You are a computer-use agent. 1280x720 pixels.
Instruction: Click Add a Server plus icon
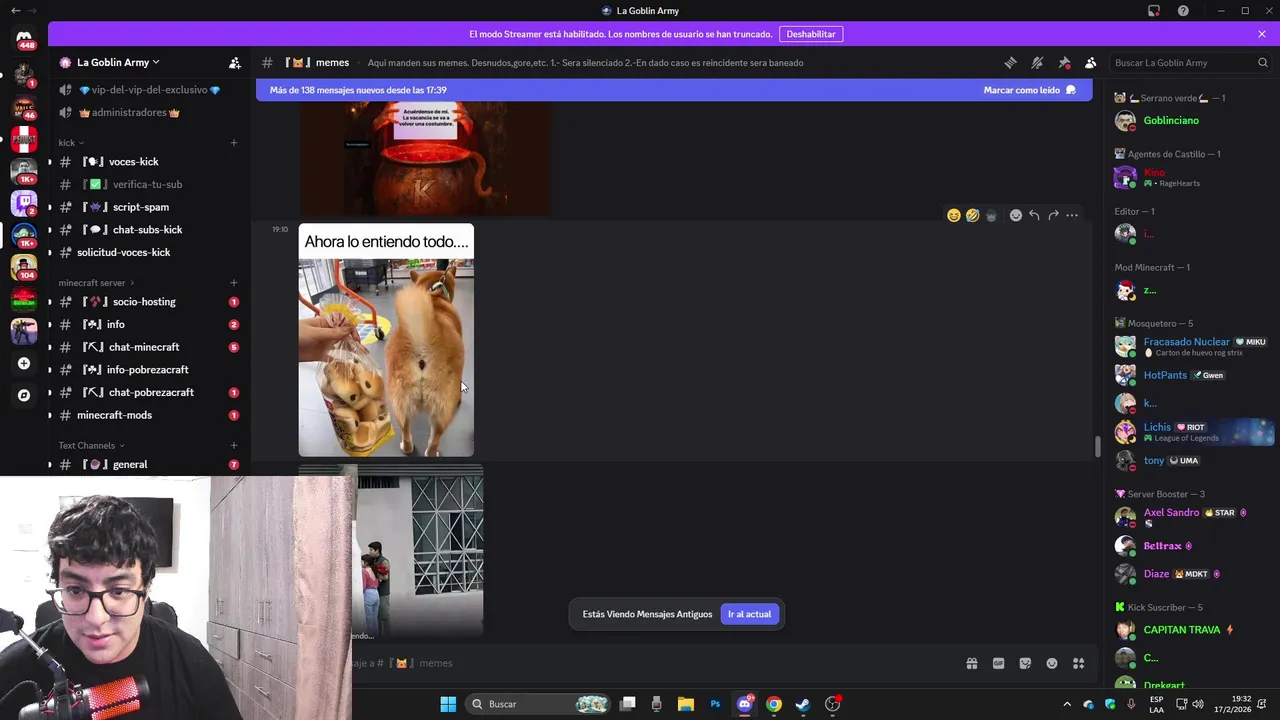point(24,364)
